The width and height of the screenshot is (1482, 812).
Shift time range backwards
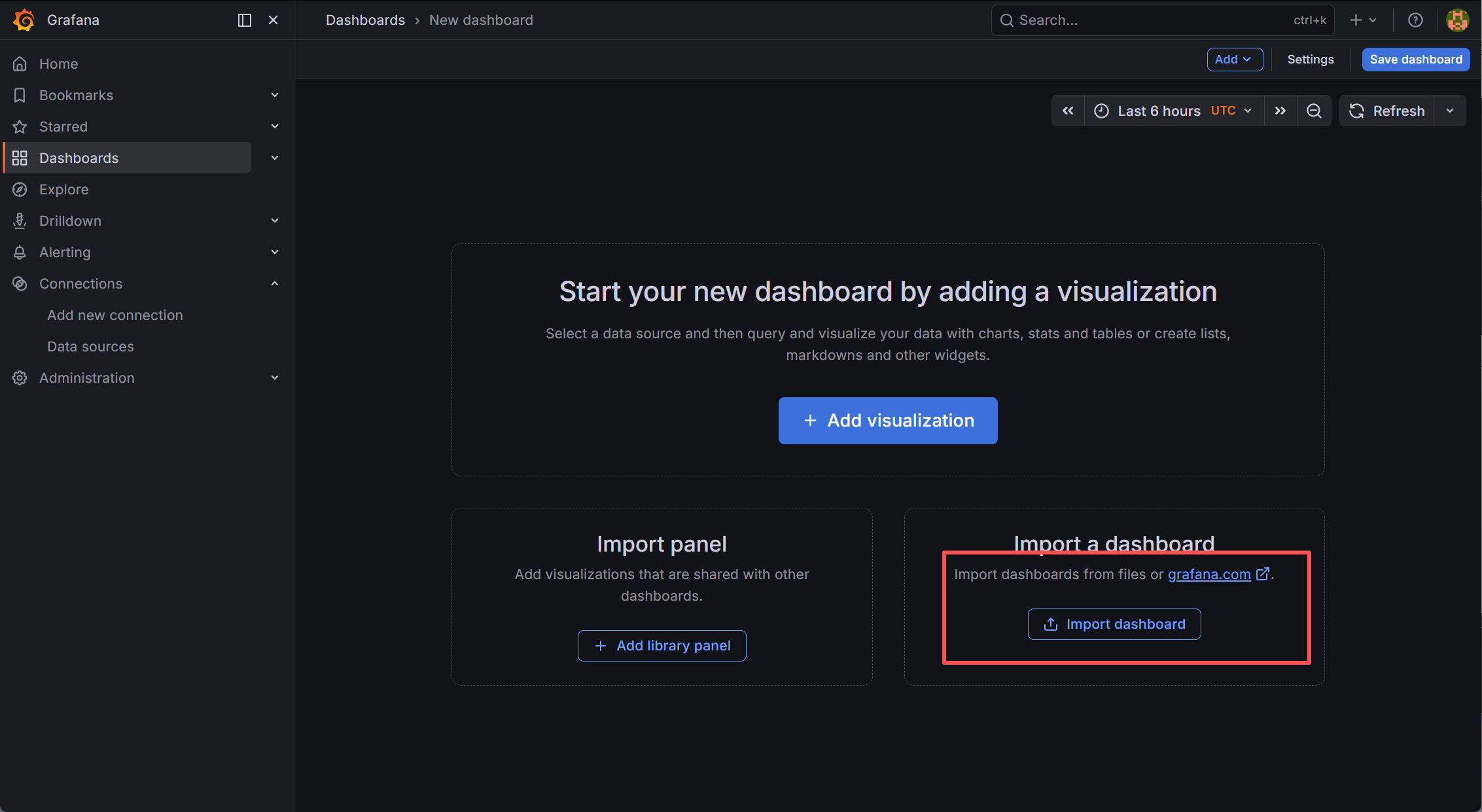click(1068, 111)
